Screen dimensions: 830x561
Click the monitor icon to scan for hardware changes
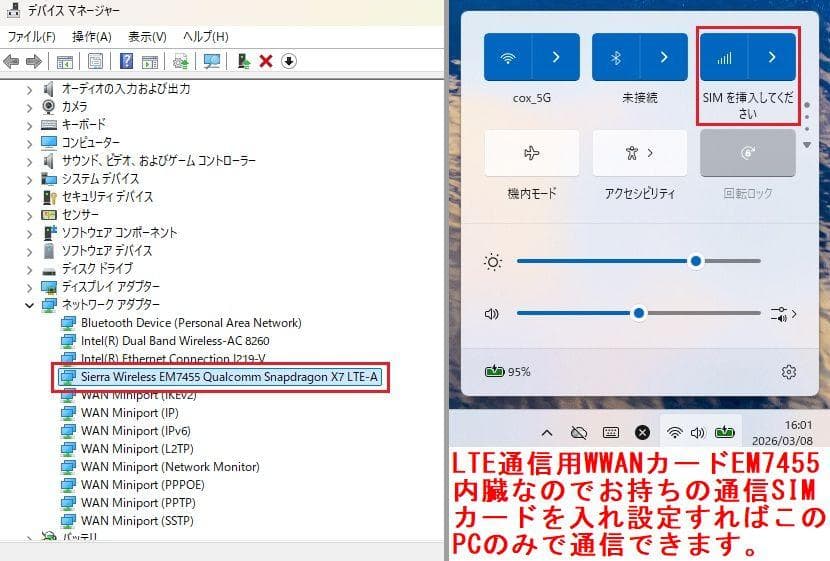point(212,61)
